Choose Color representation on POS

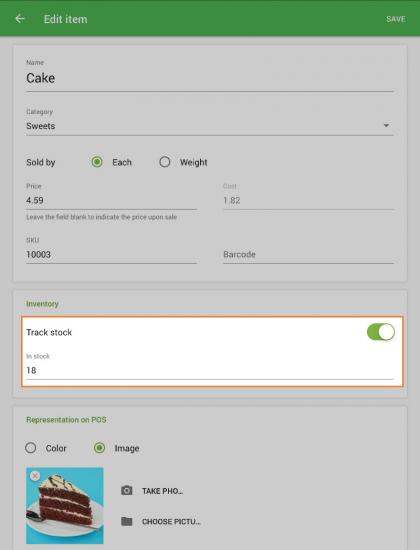click(31, 448)
